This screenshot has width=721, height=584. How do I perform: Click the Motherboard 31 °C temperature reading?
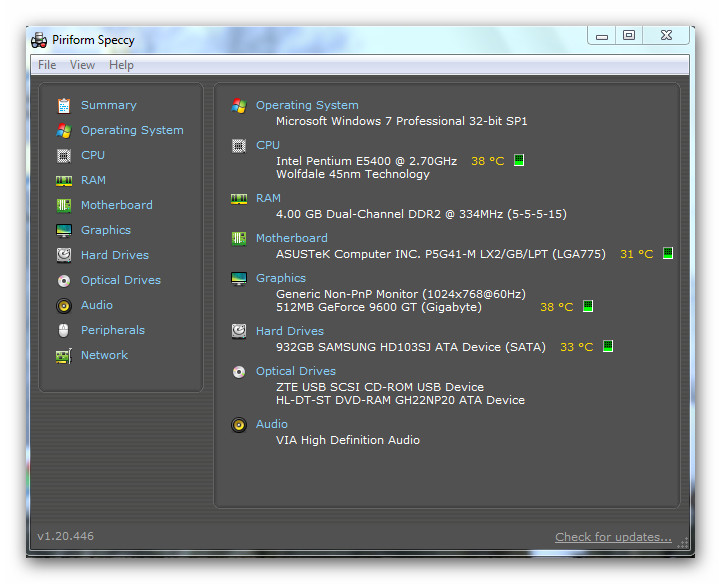tap(636, 254)
